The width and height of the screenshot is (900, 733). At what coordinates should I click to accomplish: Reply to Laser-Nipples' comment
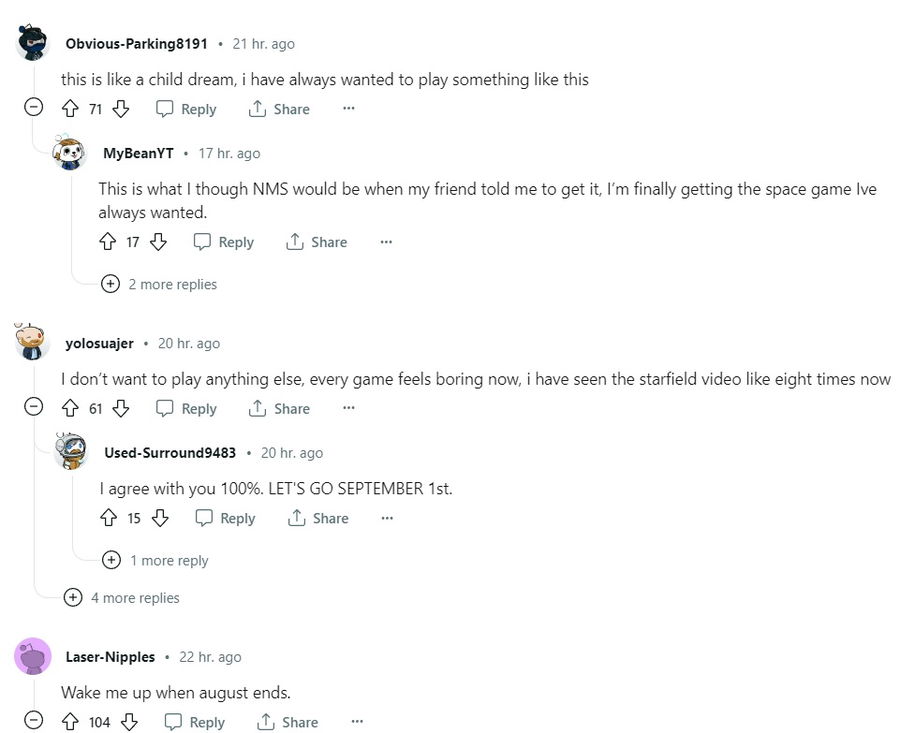[194, 722]
